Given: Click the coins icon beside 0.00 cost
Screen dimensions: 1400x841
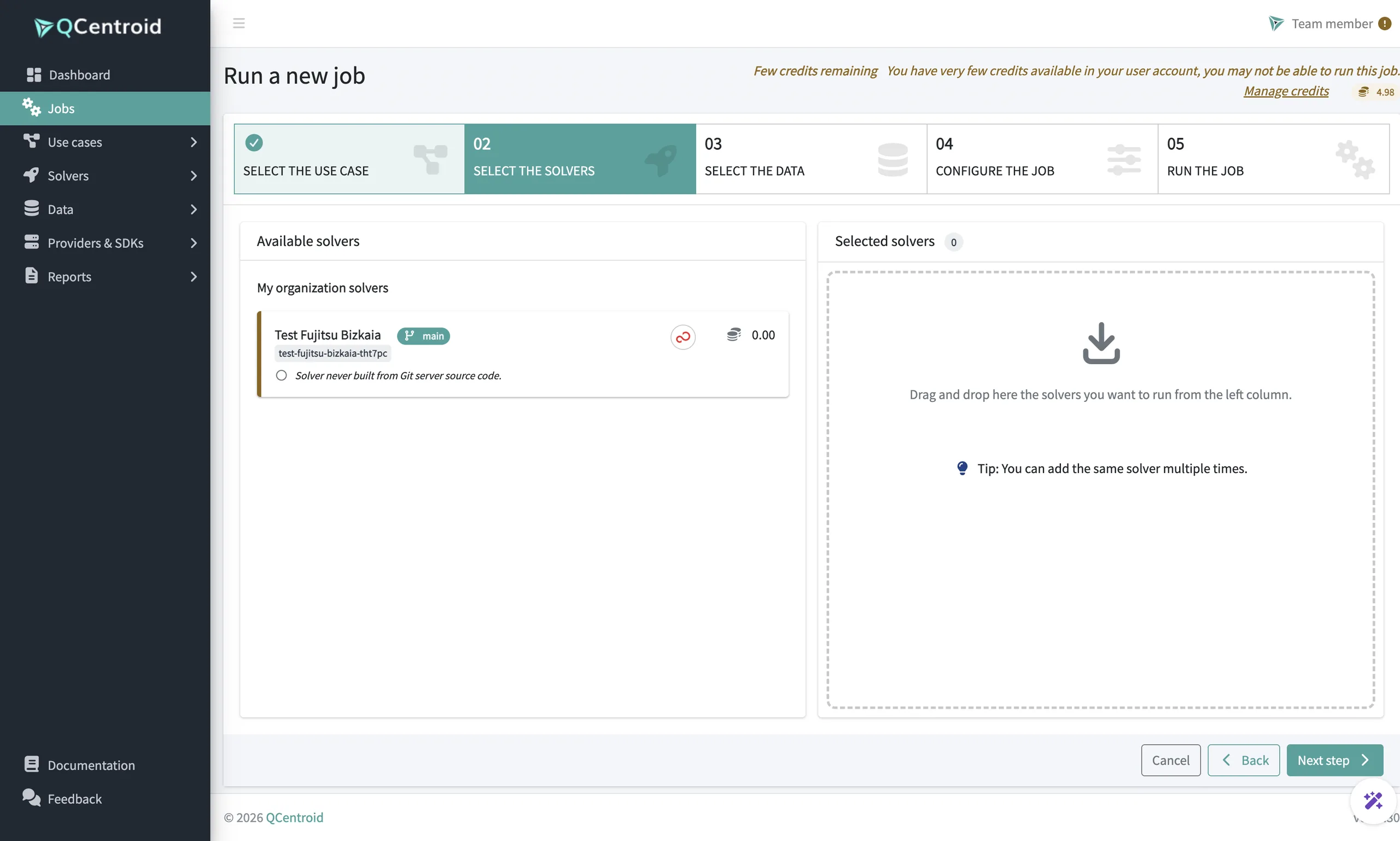Looking at the screenshot, I should [734, 335].
